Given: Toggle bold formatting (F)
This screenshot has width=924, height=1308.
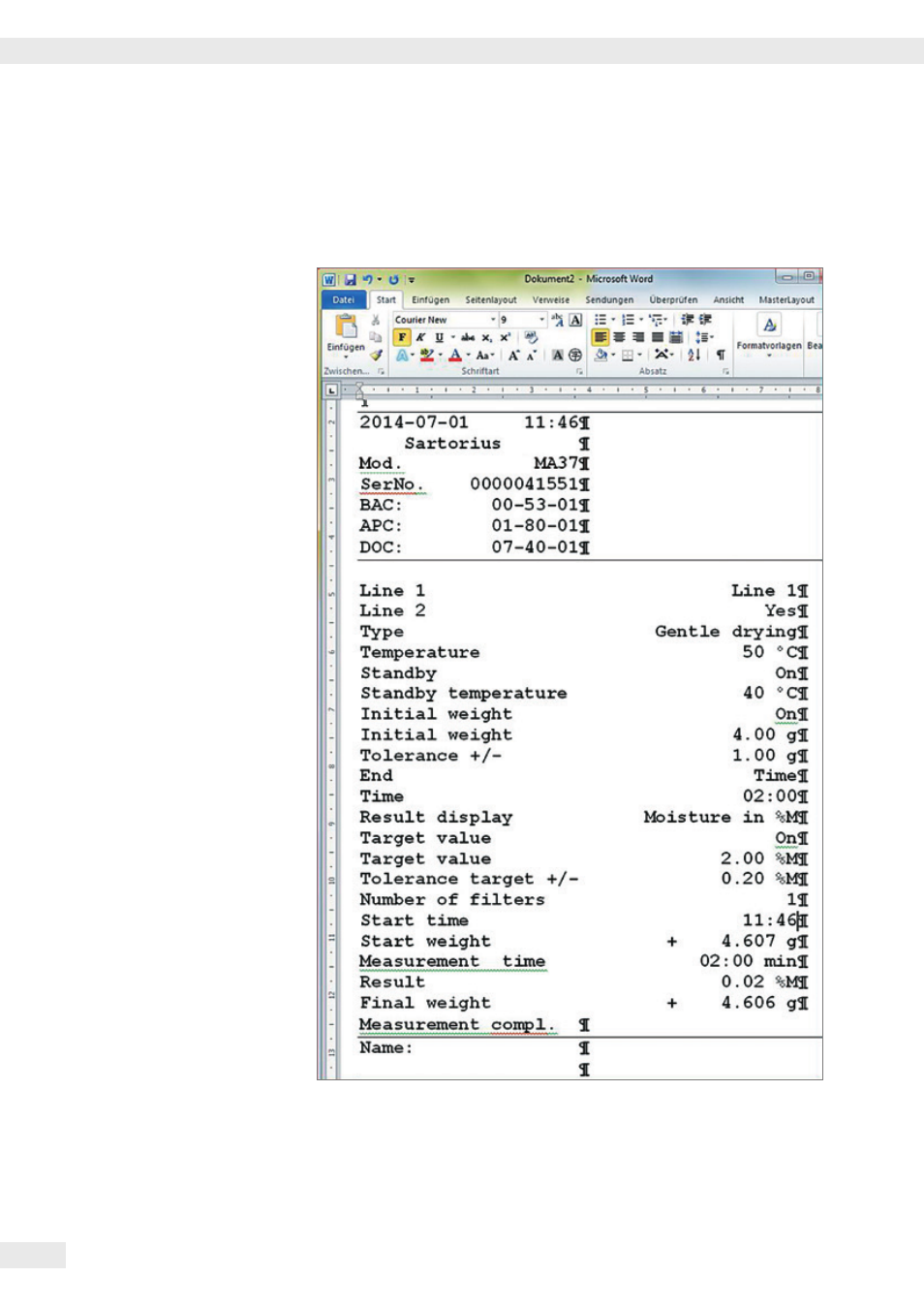Looking at the screenshot, I should tap(402, 337).
